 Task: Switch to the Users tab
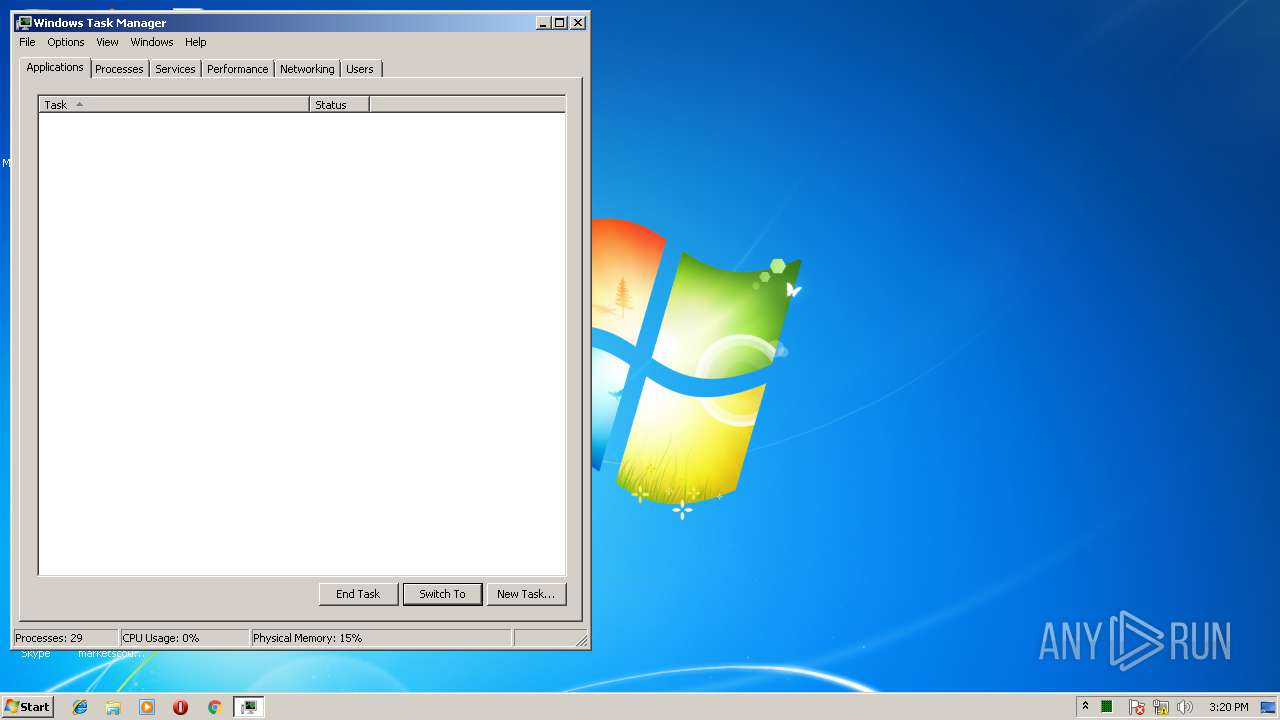pos(360,69)
